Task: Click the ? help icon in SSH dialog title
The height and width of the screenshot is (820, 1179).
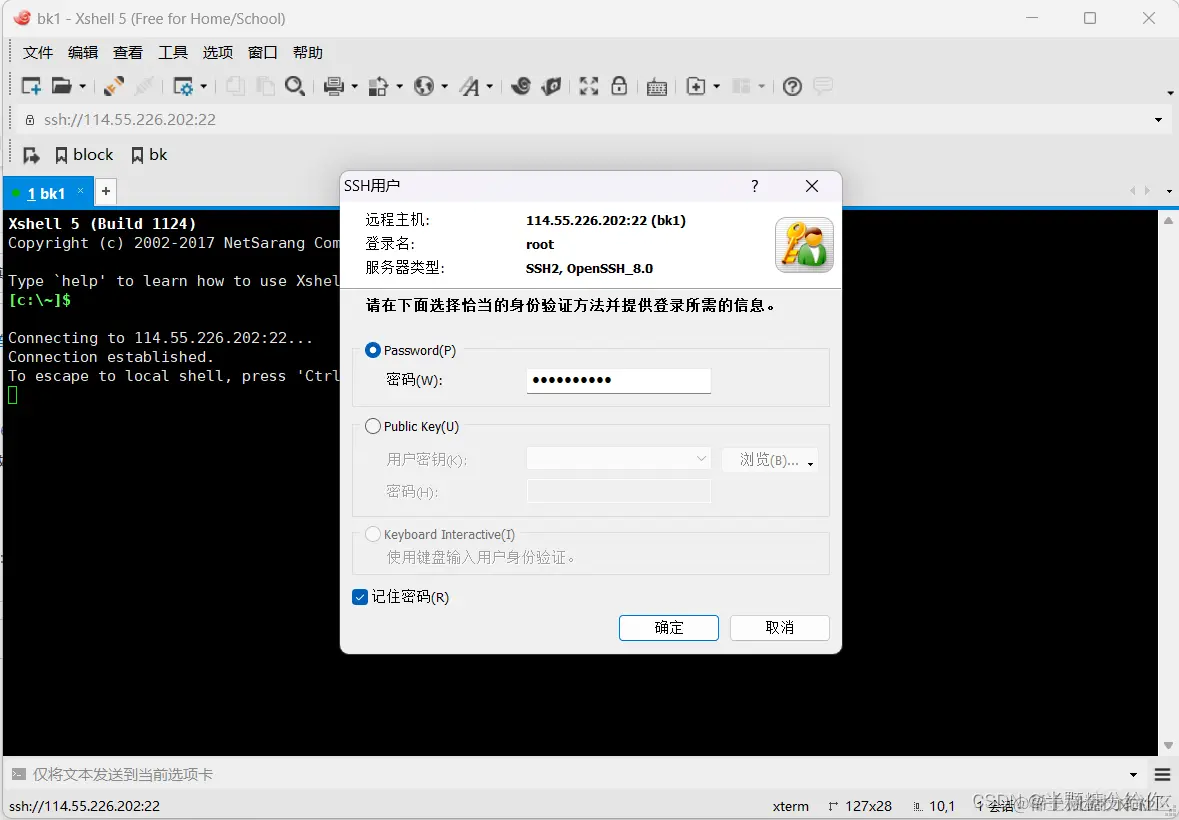Action: click(755, 186)
